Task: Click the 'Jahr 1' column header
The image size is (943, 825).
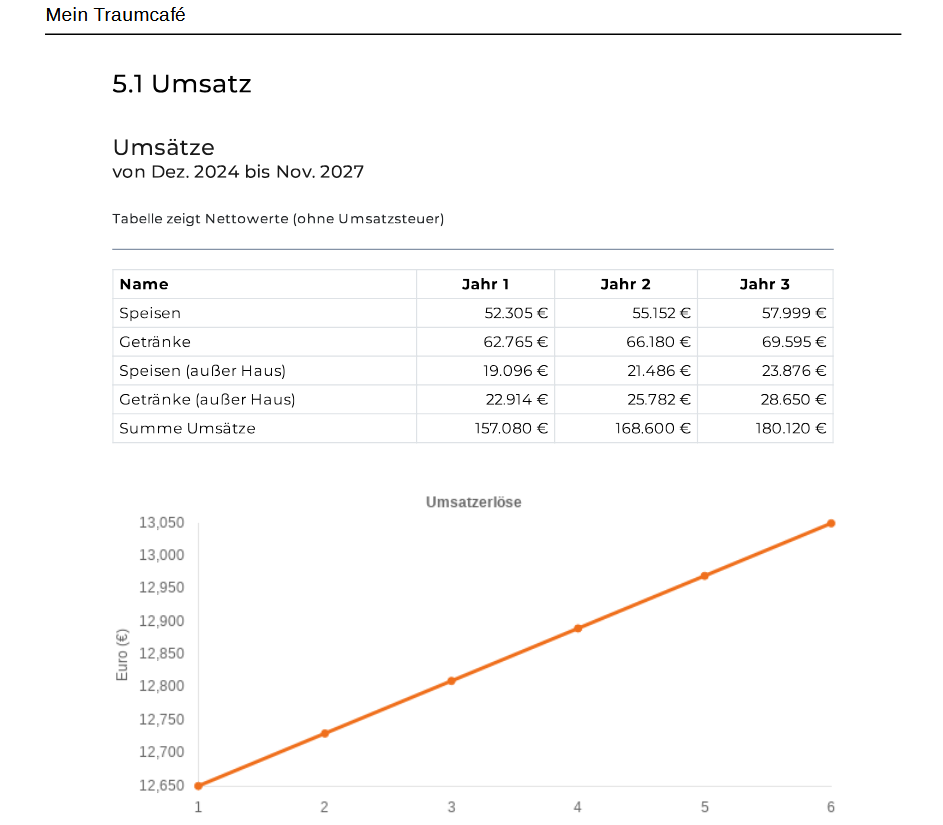Action: point(485,284)
